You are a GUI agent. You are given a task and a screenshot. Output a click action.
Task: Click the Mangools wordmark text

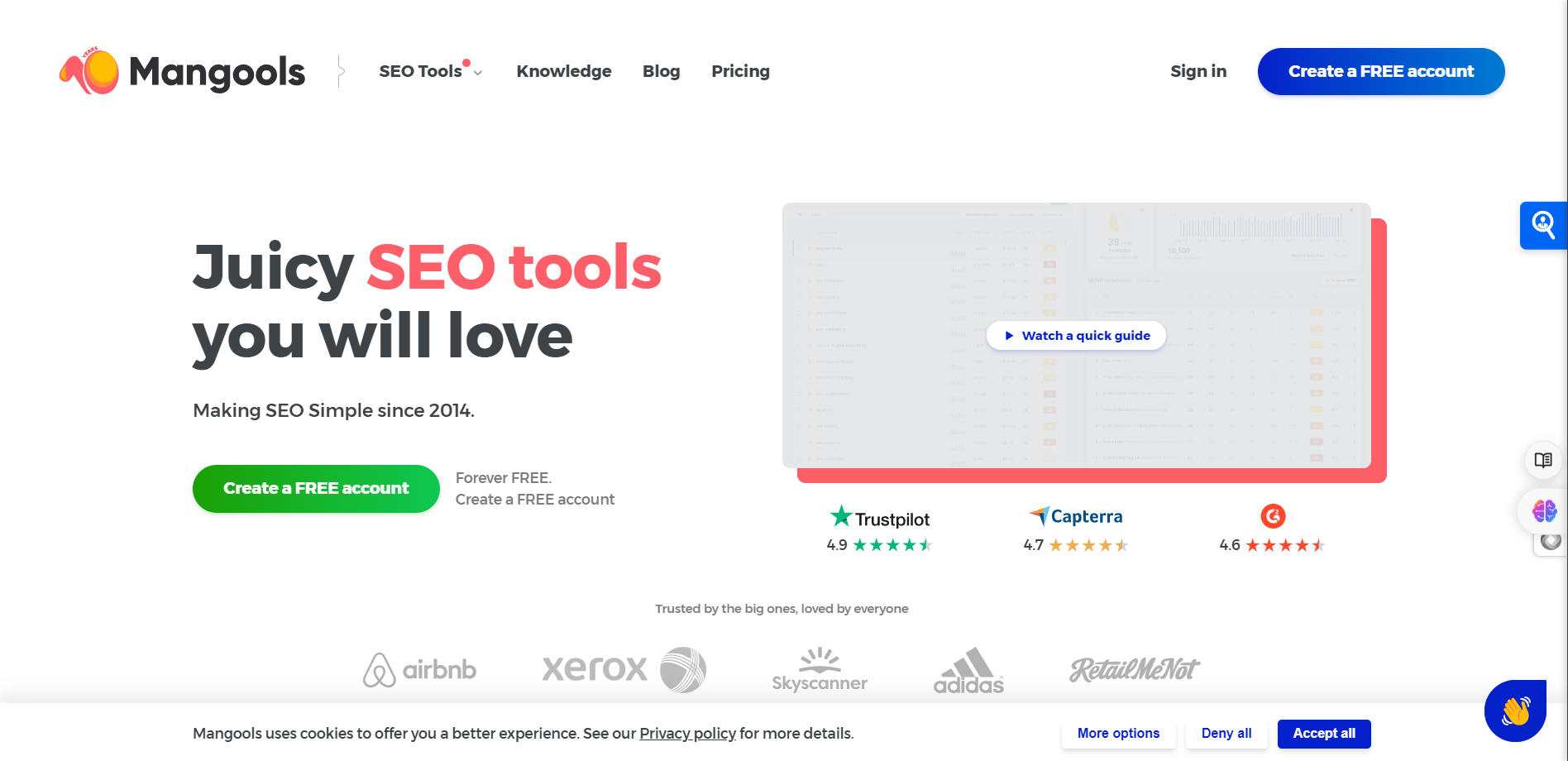point(218,73)
